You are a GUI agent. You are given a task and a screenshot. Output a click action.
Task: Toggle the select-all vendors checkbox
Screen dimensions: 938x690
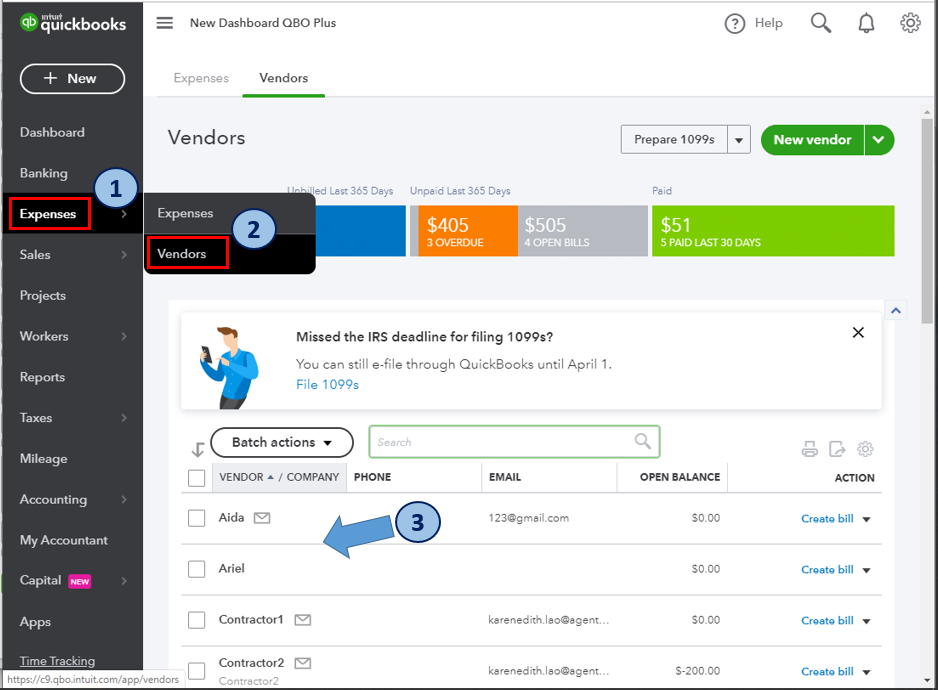coord(197,478)
